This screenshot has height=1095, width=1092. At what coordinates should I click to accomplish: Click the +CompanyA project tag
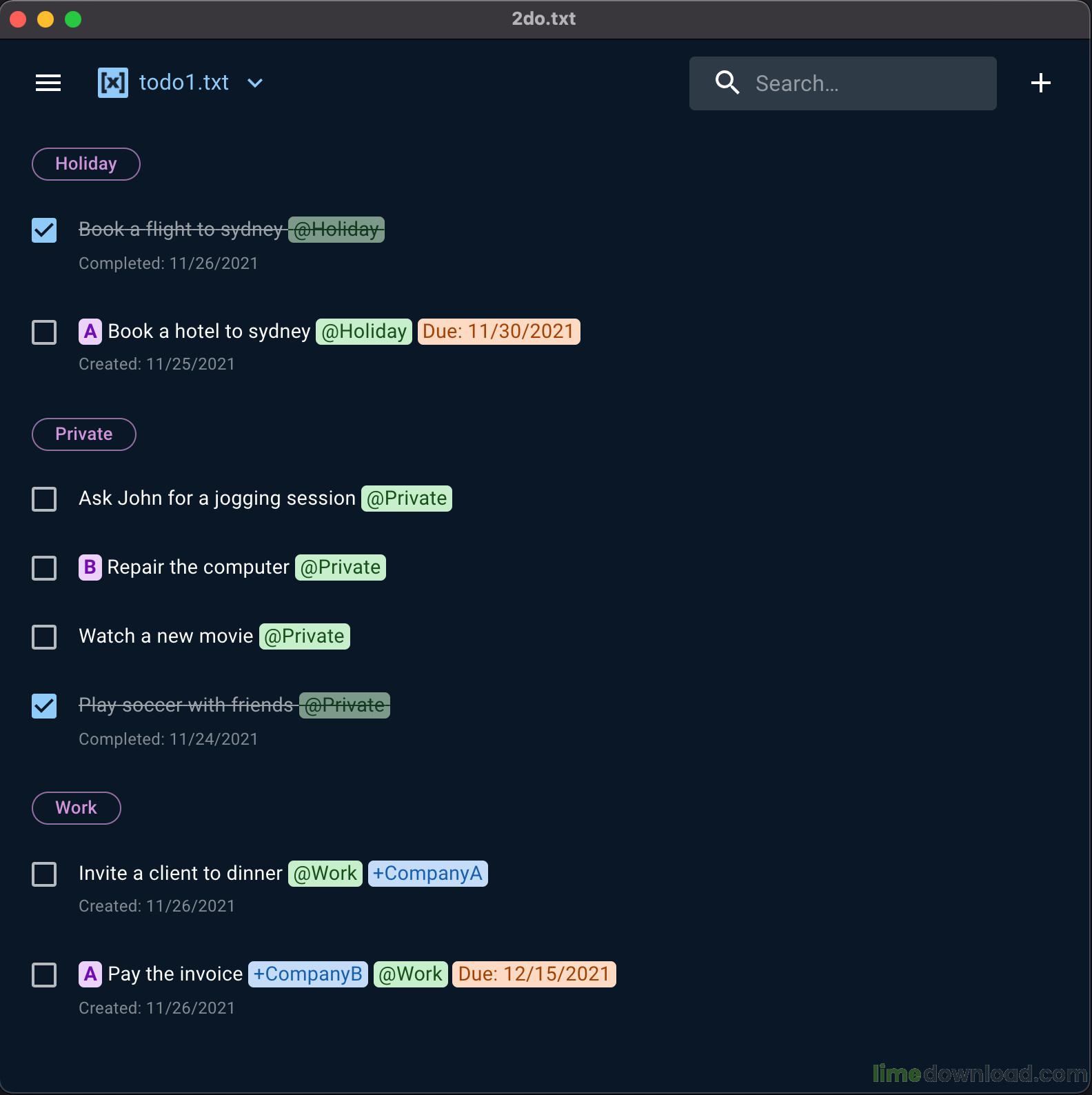[x=427, y=874]
